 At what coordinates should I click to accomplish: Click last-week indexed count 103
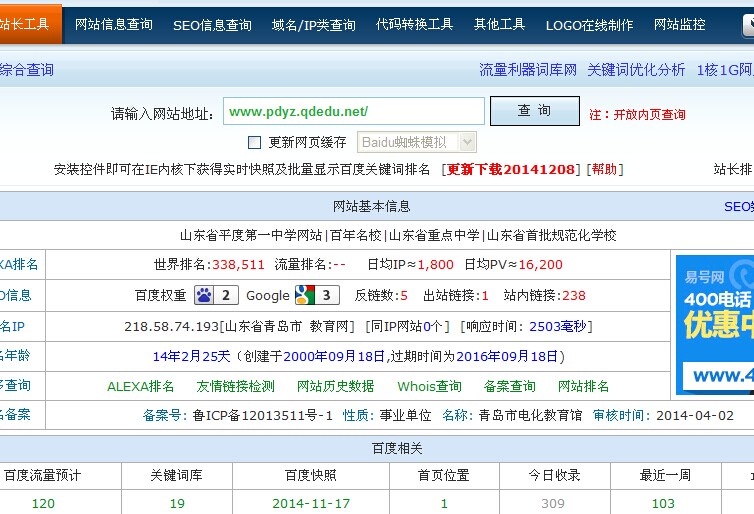click(663, 503)
